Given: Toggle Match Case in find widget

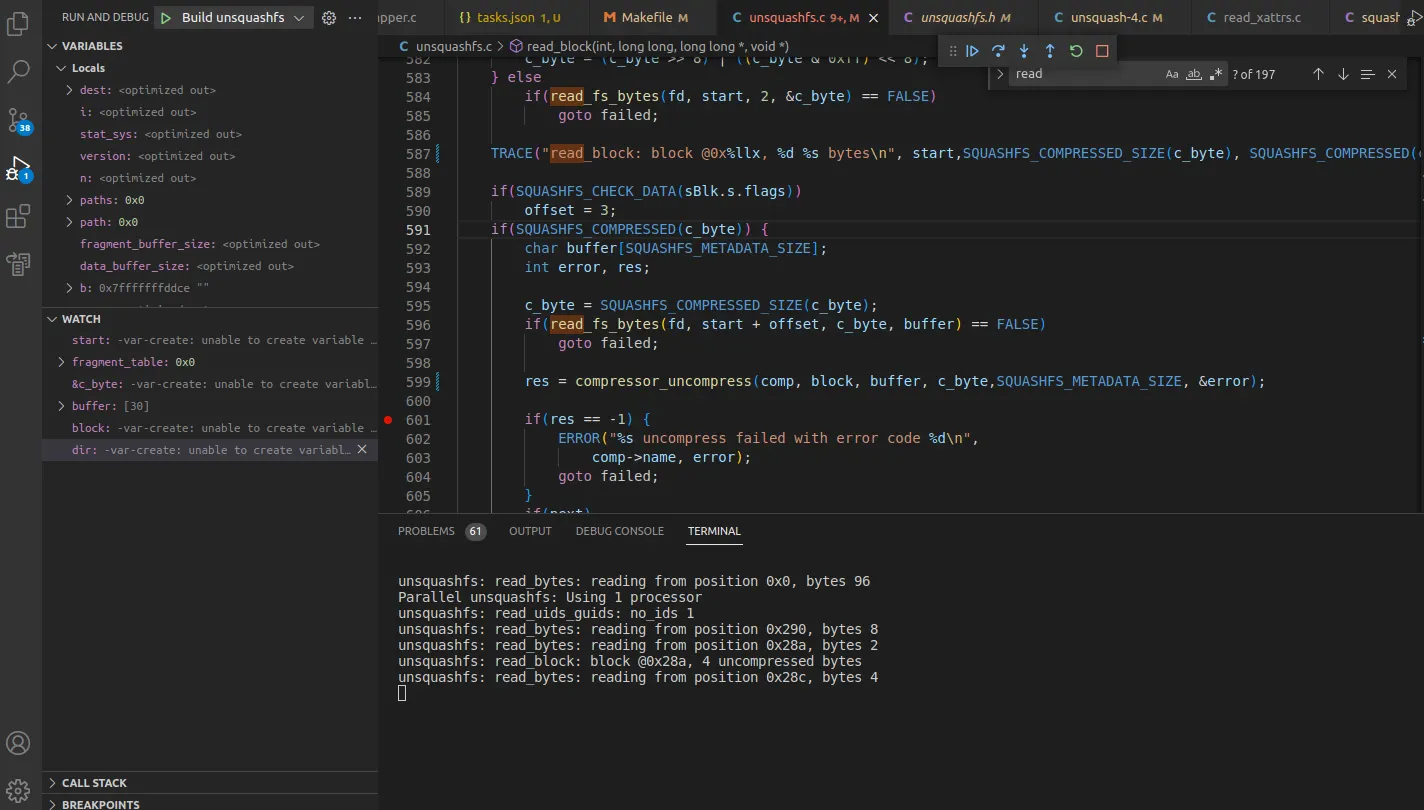Looking at the screenshot, I should click(x=1172, y=74).
